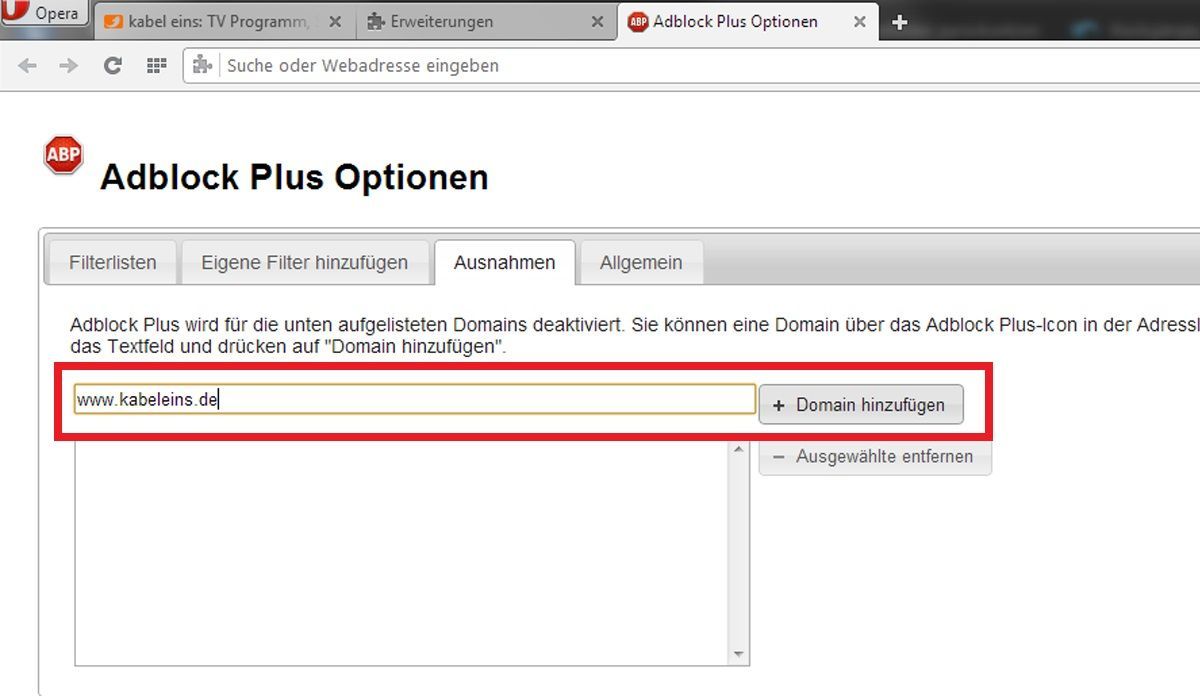
Task: Open a new tab with plus icon
Action: [899, 22]
